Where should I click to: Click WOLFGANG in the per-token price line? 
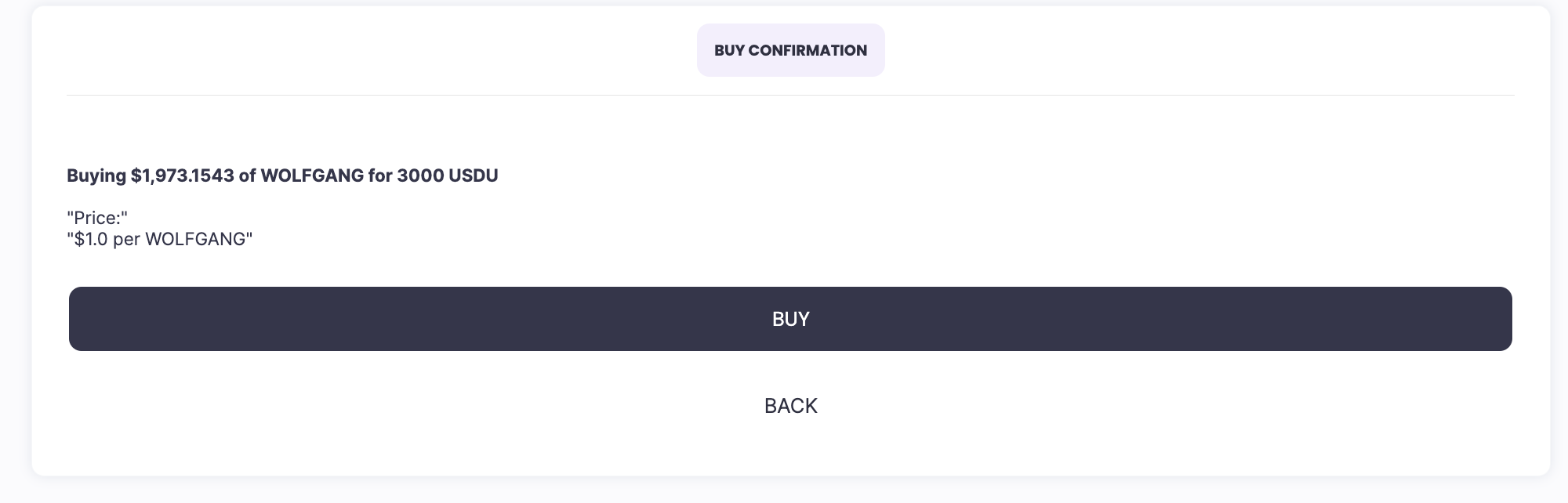(x=196, y=239)
